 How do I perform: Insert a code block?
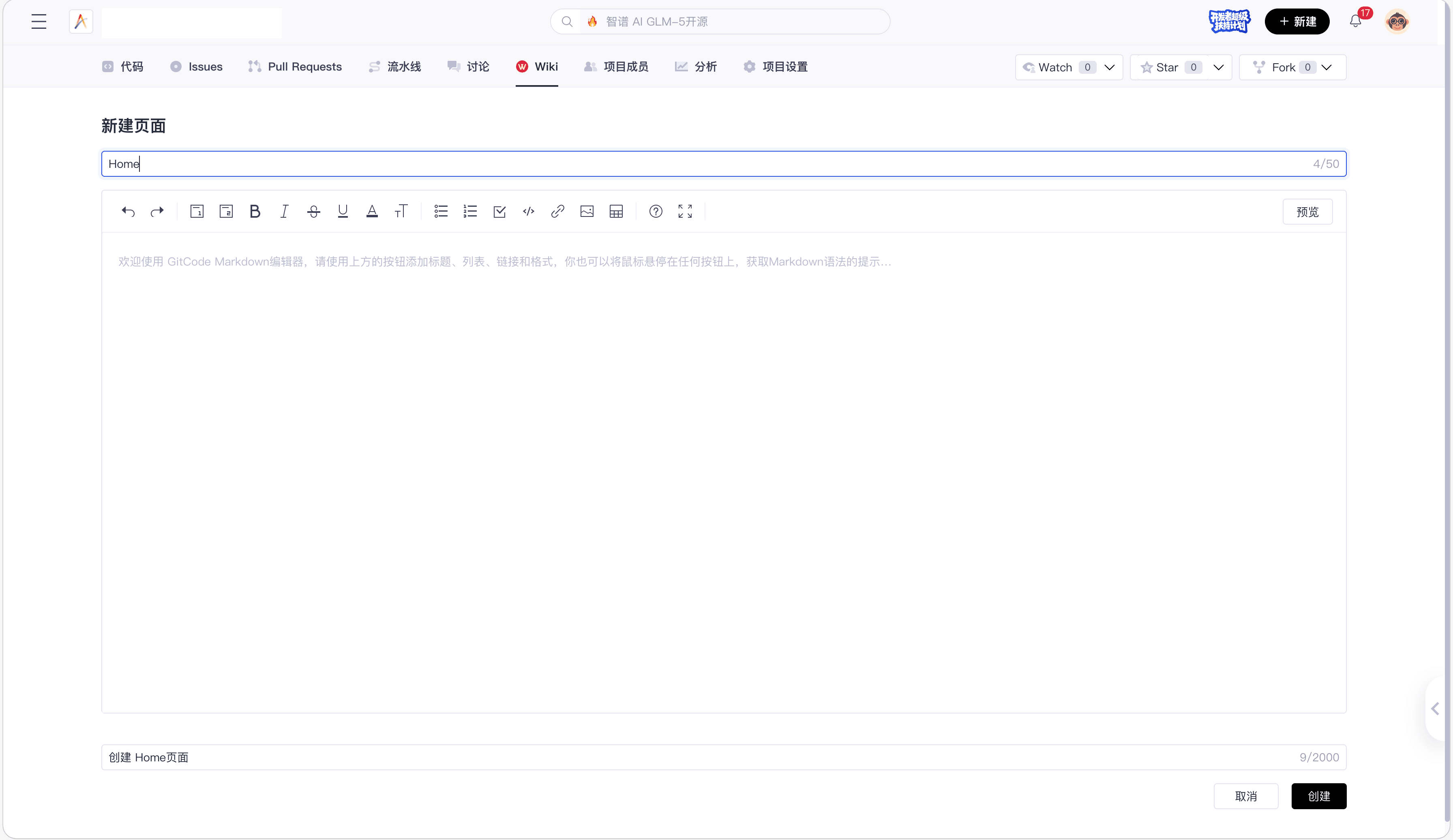[528, 212]
